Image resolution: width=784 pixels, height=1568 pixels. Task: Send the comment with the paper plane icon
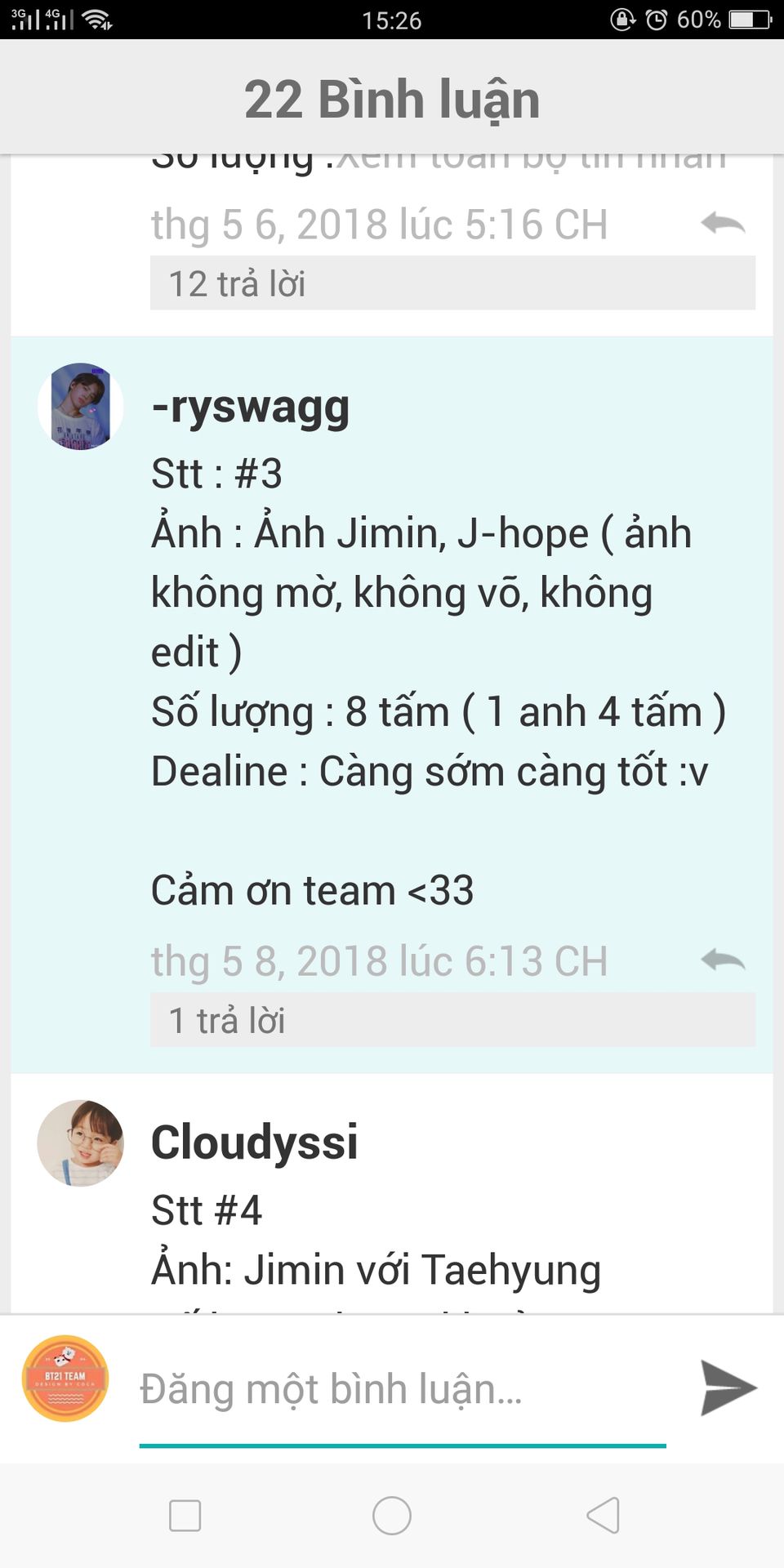(728, 1388)
